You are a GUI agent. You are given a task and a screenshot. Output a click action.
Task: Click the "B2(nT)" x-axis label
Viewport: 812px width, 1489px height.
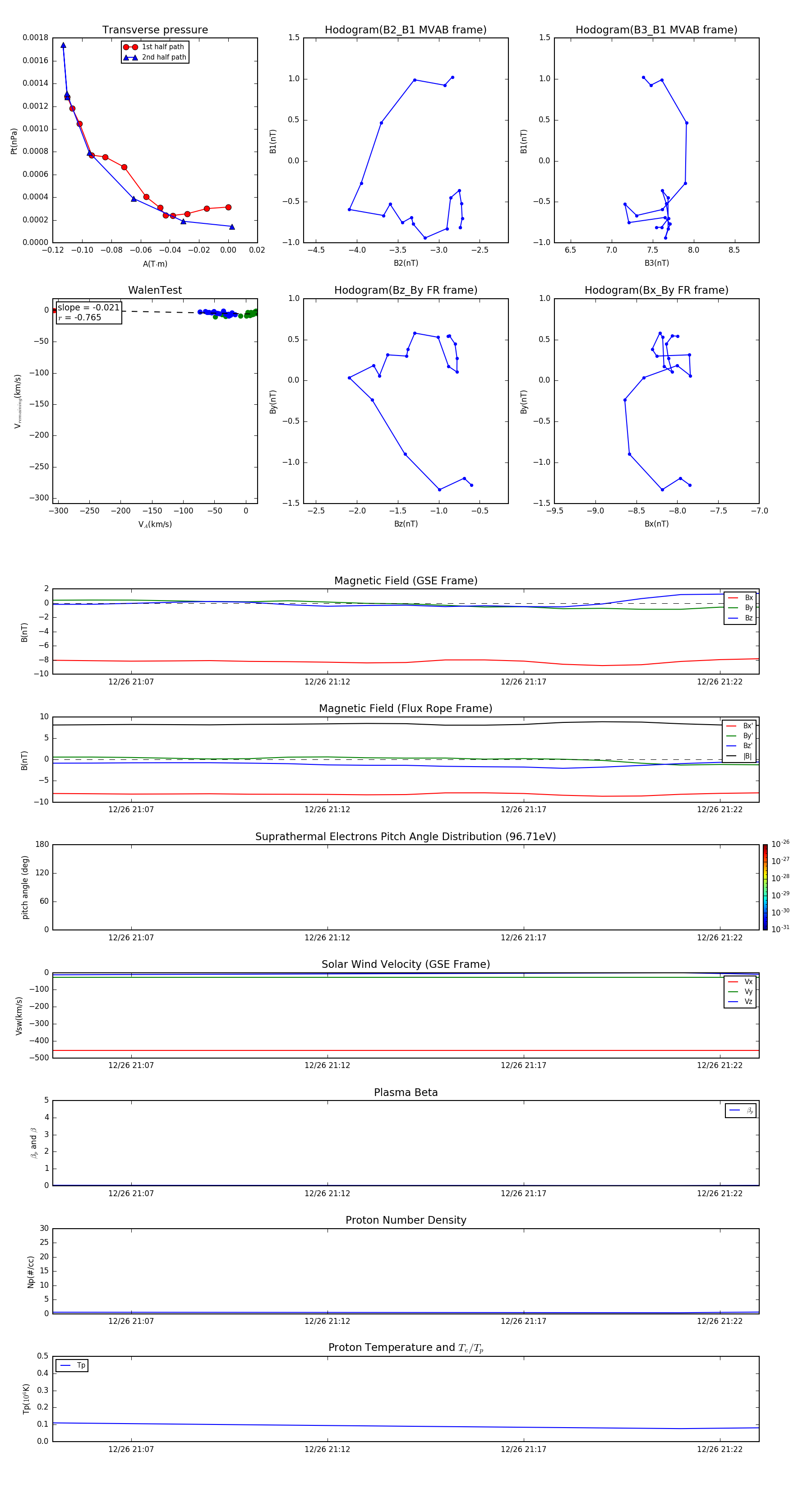point(406,263)
